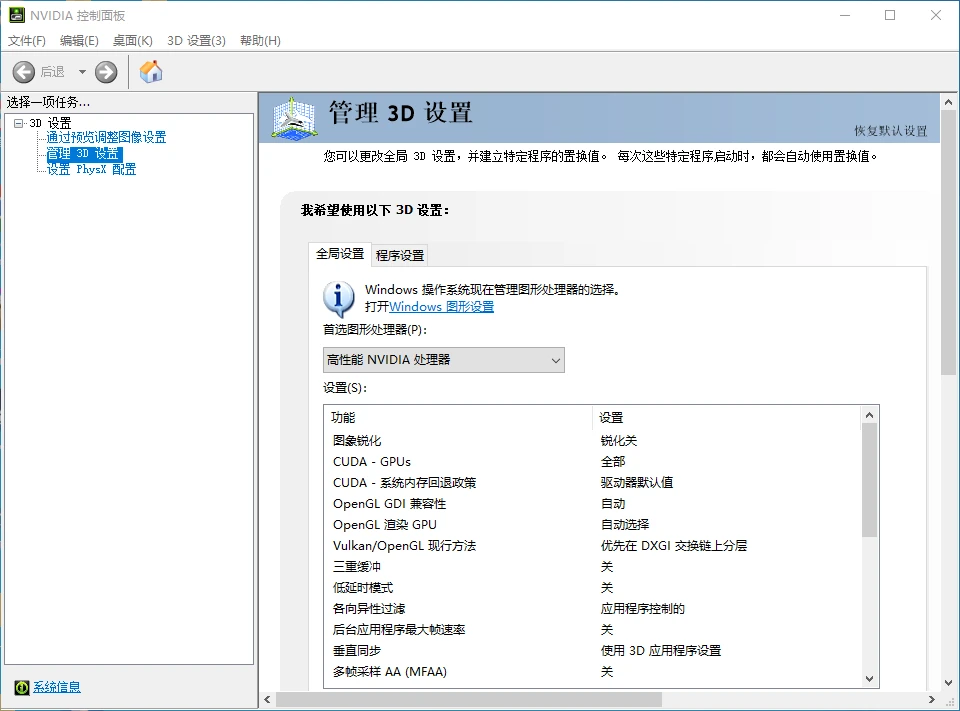This screenshot has width=960, height=711.
Task: Click 恢复默认设置 in the header
Action: pyautogui.click(x=890, y=131)
